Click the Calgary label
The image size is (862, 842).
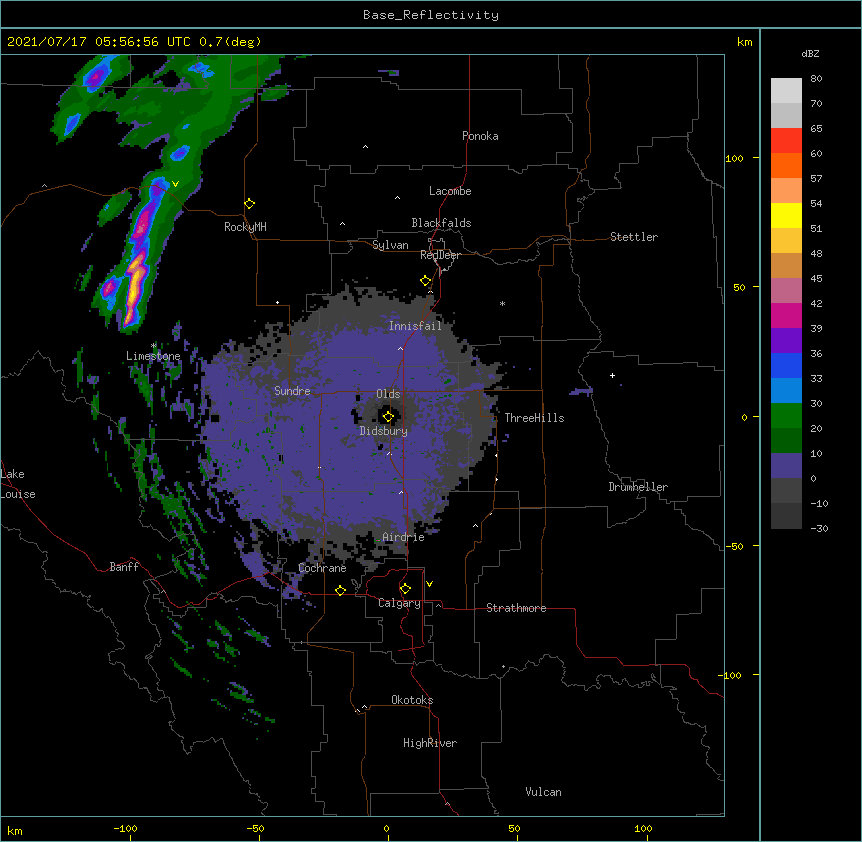[399, 603]
